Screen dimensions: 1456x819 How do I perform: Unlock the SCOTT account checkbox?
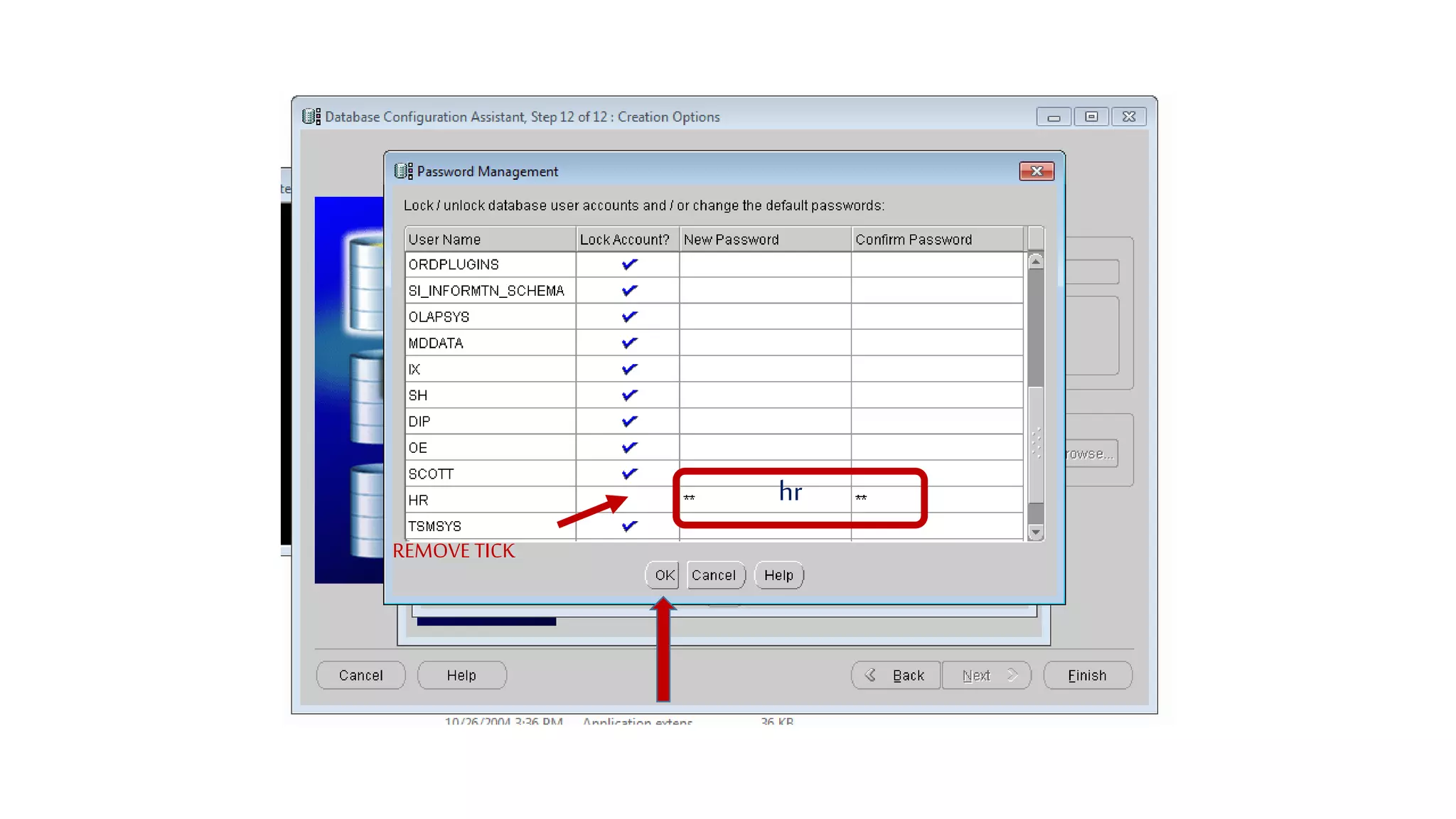point(628,474)
